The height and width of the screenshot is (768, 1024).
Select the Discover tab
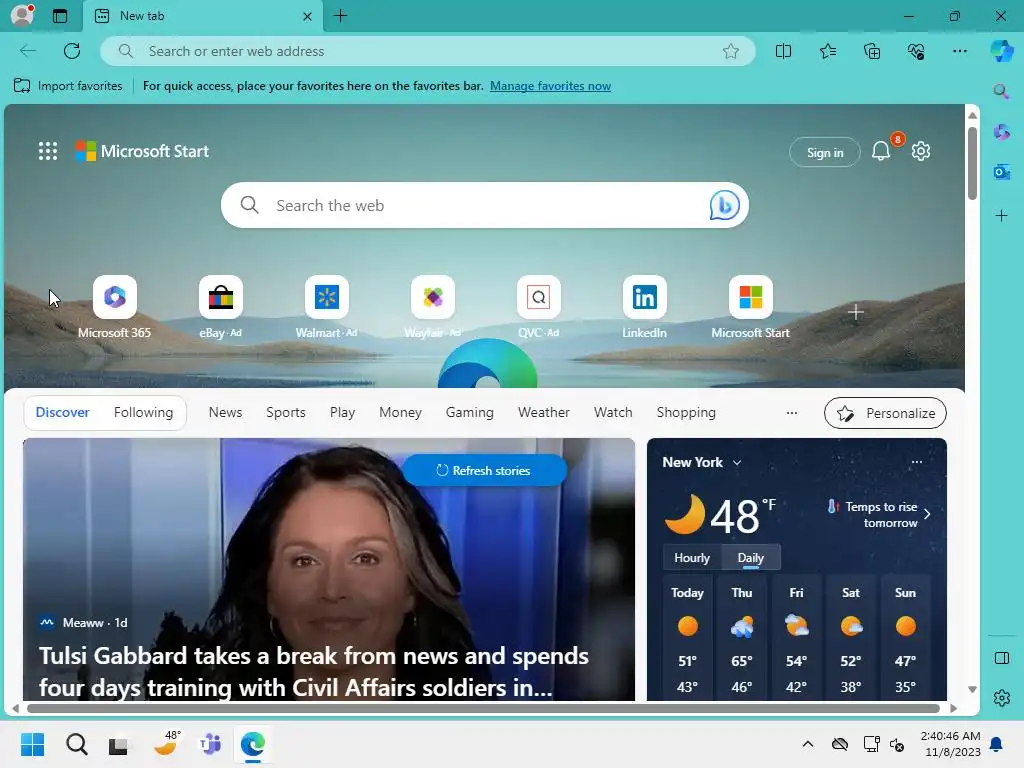tap(63, 412)
